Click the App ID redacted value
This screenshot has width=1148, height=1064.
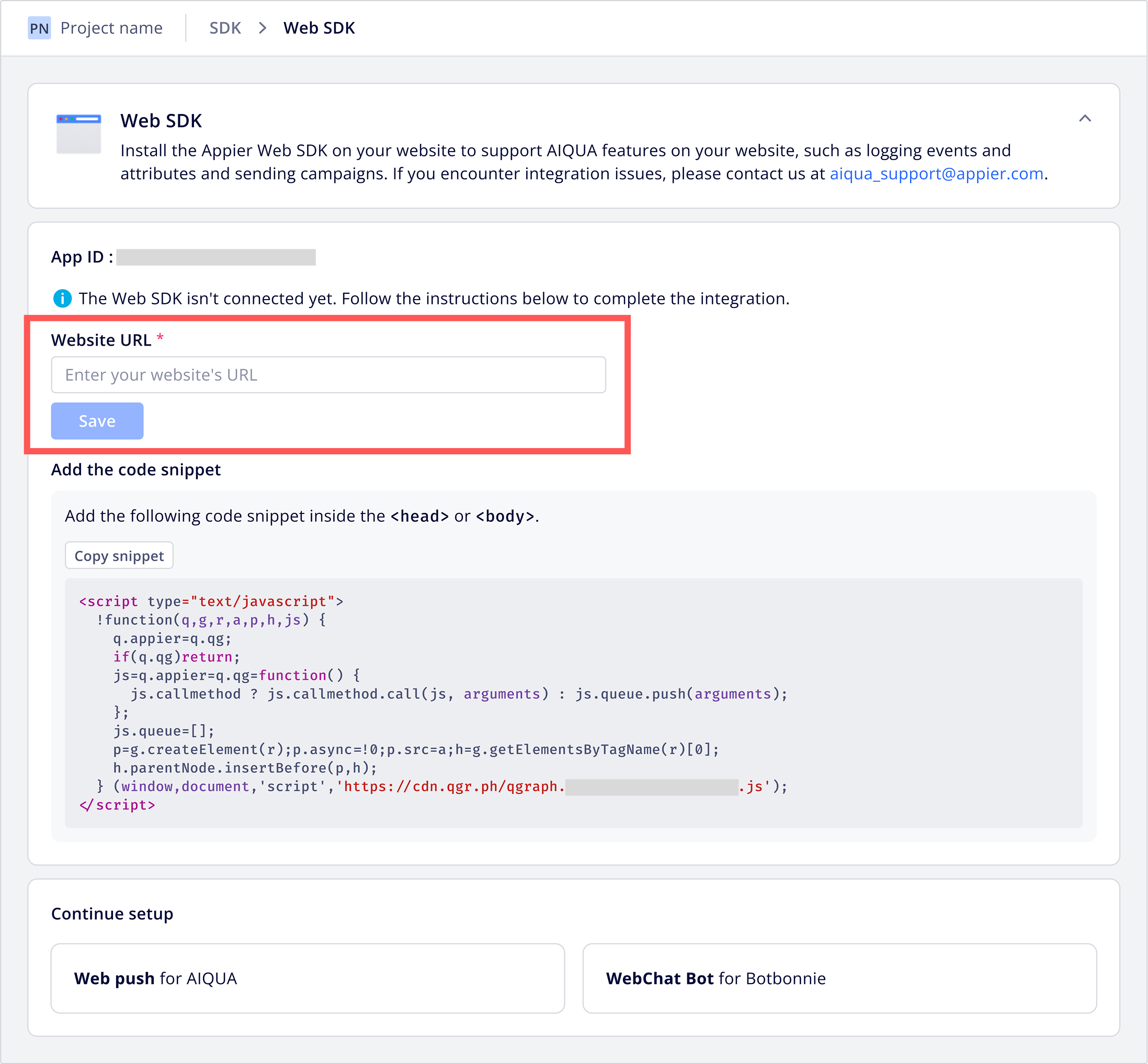pyautogui.click(x=215, y=257)
